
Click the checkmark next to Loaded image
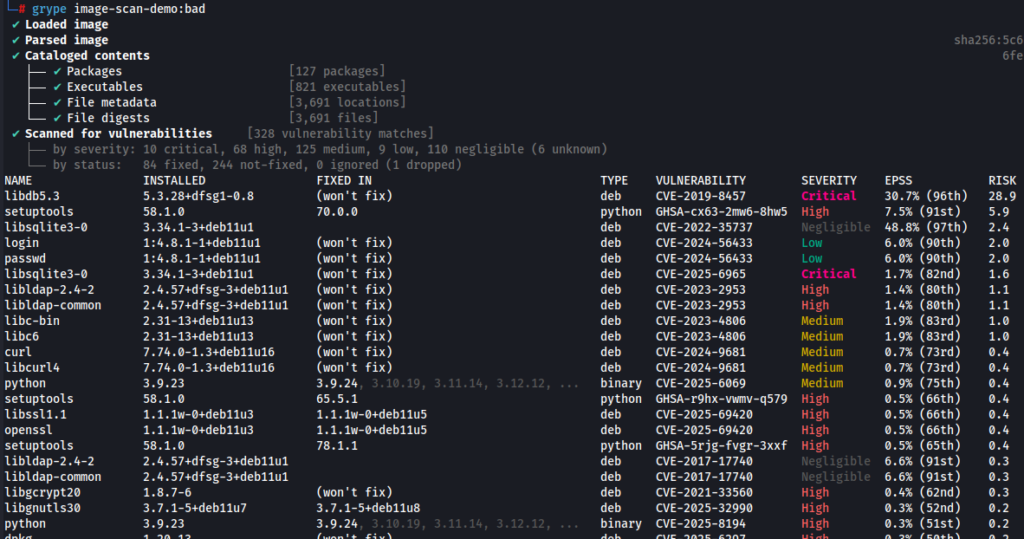pyautogui.click(x=16, y=25)
